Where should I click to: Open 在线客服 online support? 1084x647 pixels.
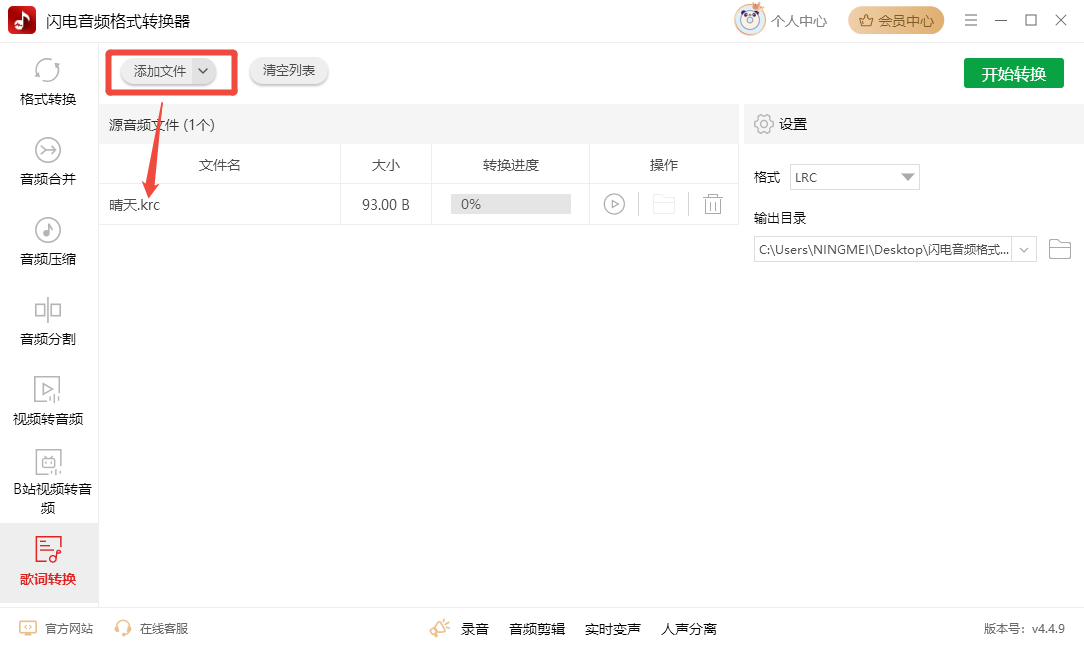[x=151, y=629]
